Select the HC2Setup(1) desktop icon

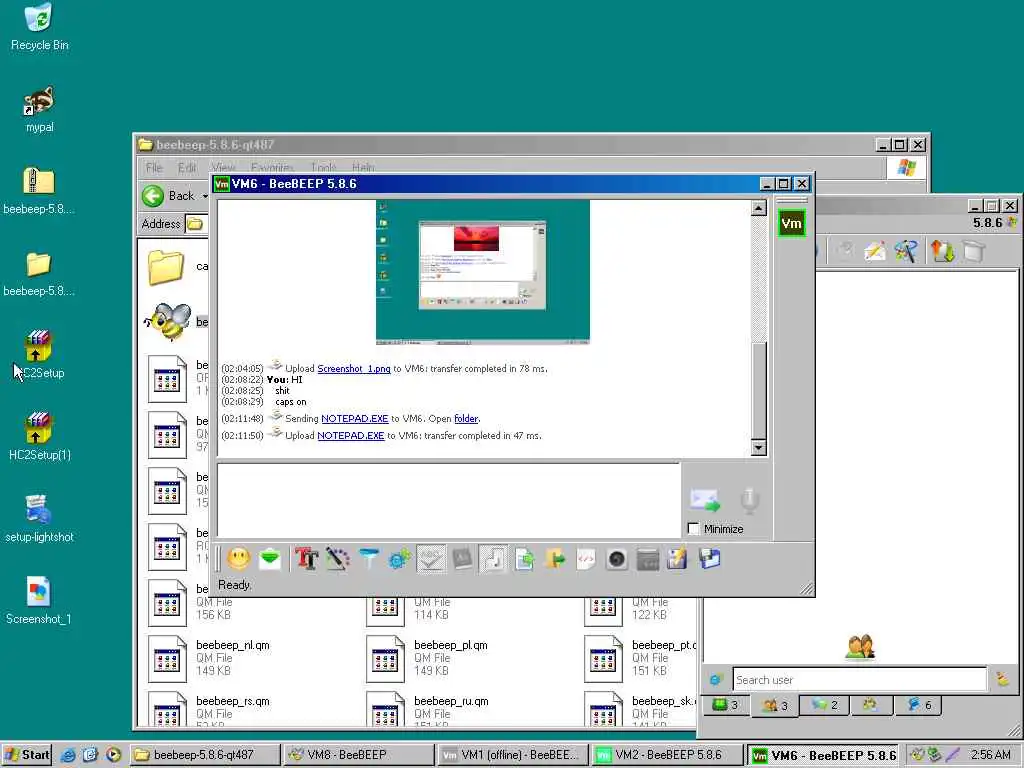click(x=39, y=438)
